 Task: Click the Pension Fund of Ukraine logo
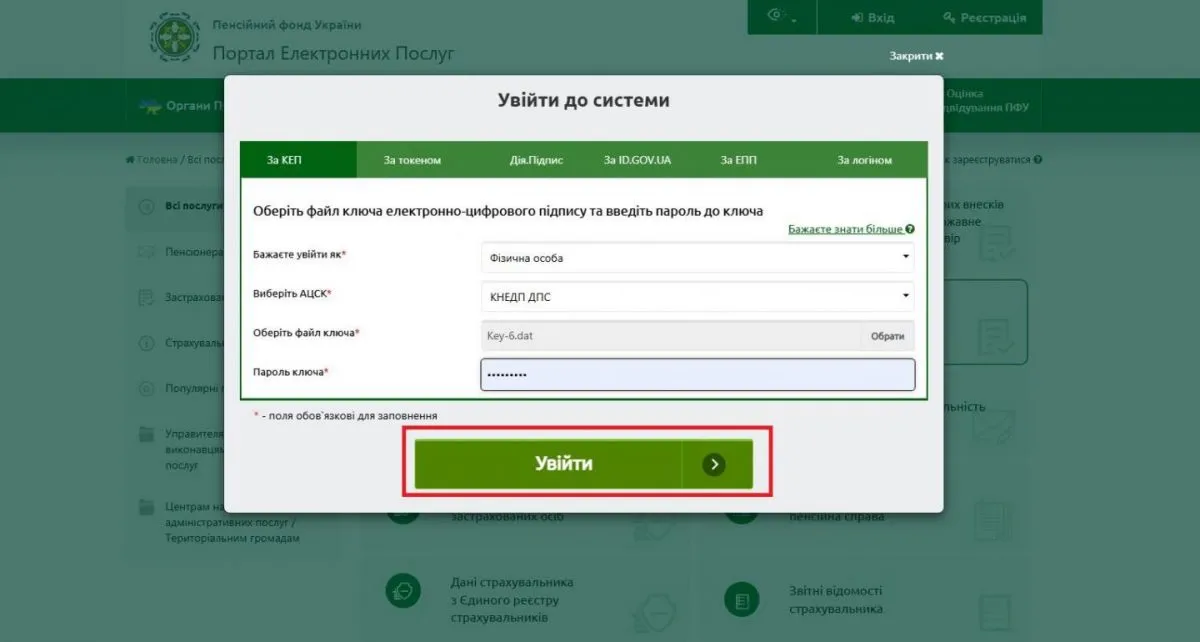point(175,37)
